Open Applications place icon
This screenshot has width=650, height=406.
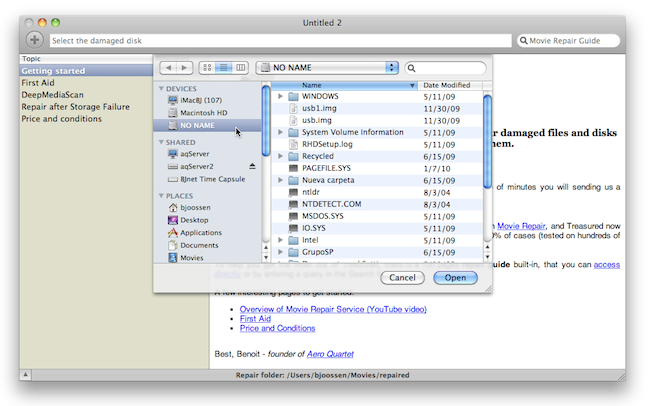173,233
